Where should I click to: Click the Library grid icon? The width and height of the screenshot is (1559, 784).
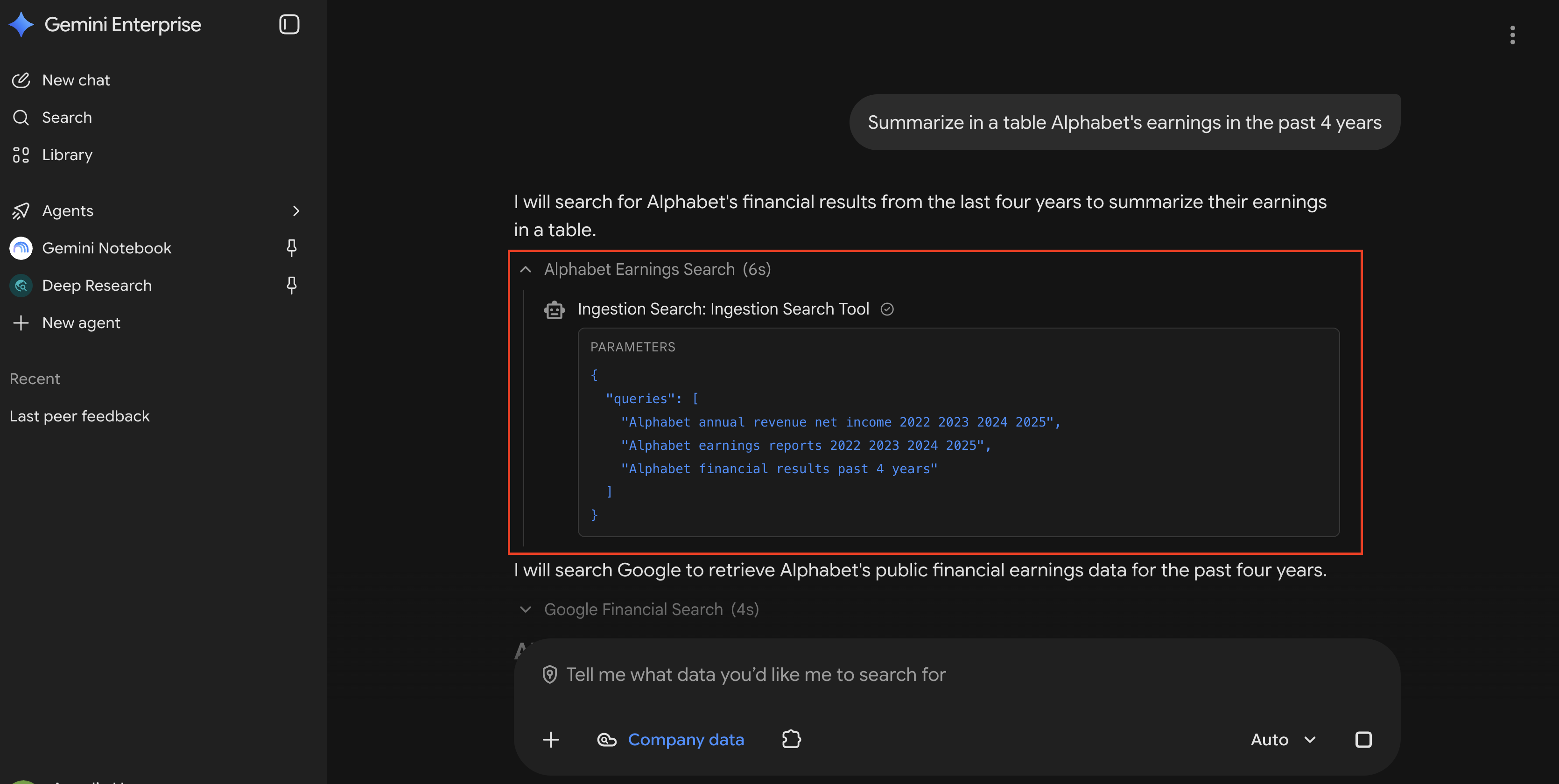point(21,155)
